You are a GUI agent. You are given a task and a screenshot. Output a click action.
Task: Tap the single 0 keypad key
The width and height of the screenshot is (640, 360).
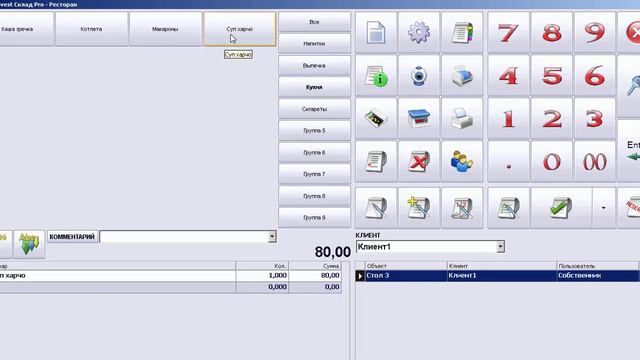click(552, 162)
